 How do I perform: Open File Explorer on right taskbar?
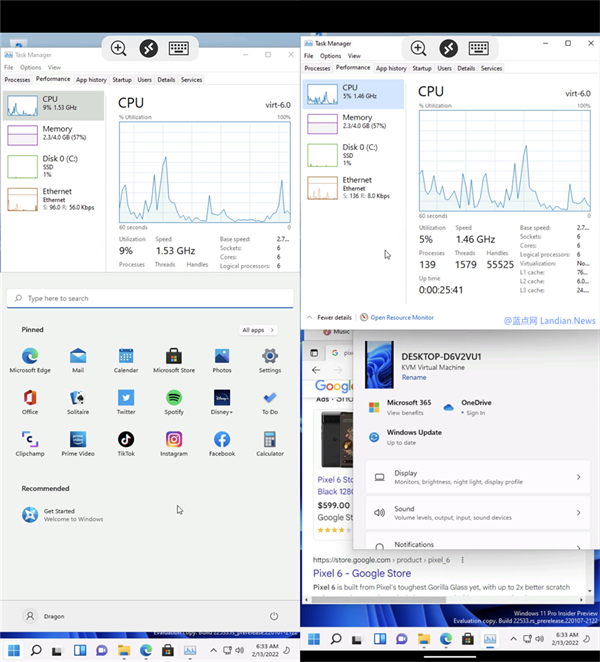pos(424,639)
